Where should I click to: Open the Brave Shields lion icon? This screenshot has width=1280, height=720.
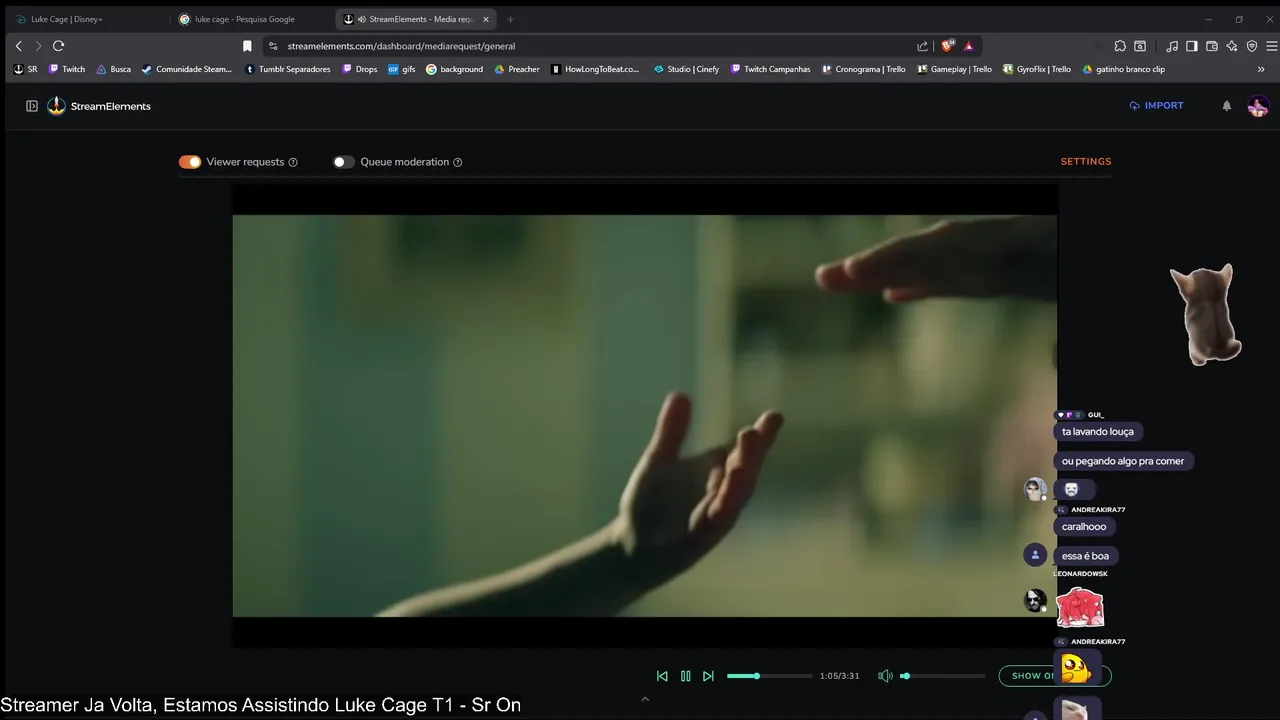947,45
